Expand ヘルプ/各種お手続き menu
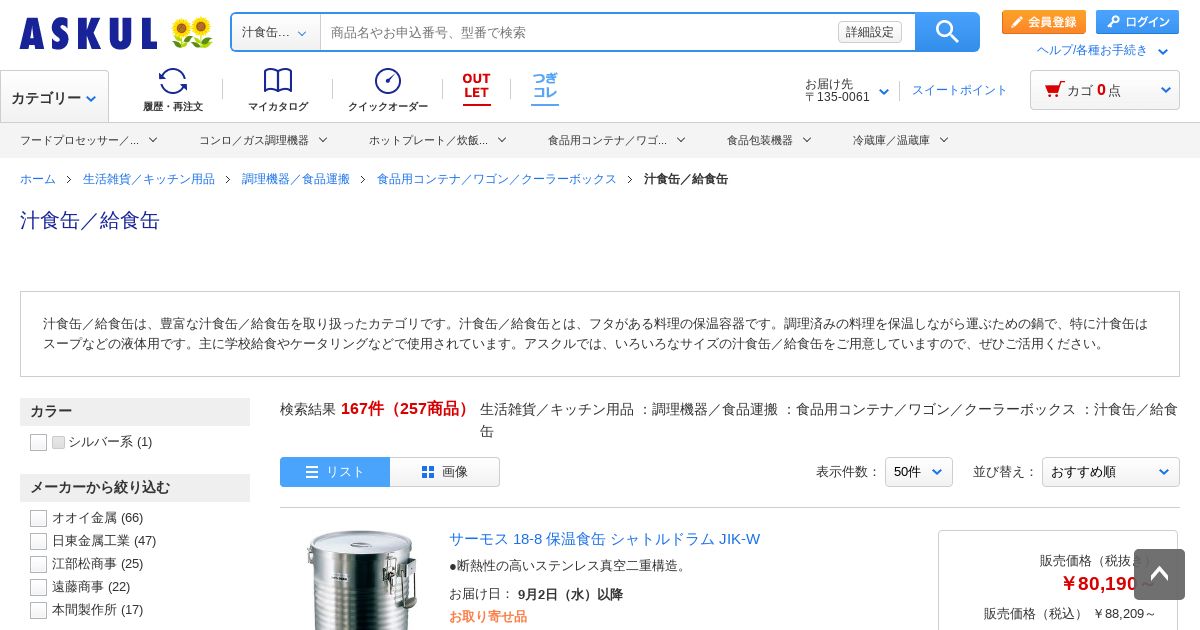The width and height of the screenshot is (1200, 630). pos(1102,50)
